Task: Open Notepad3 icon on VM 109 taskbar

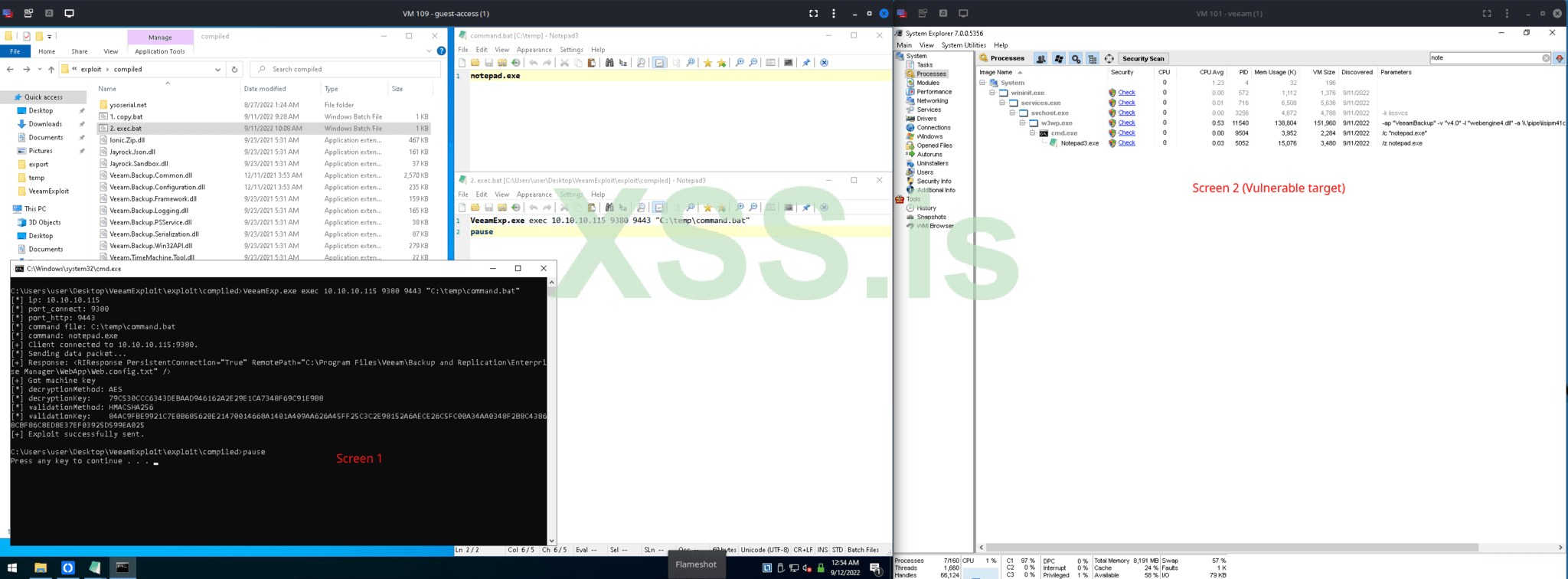Action: pos(95,568)
